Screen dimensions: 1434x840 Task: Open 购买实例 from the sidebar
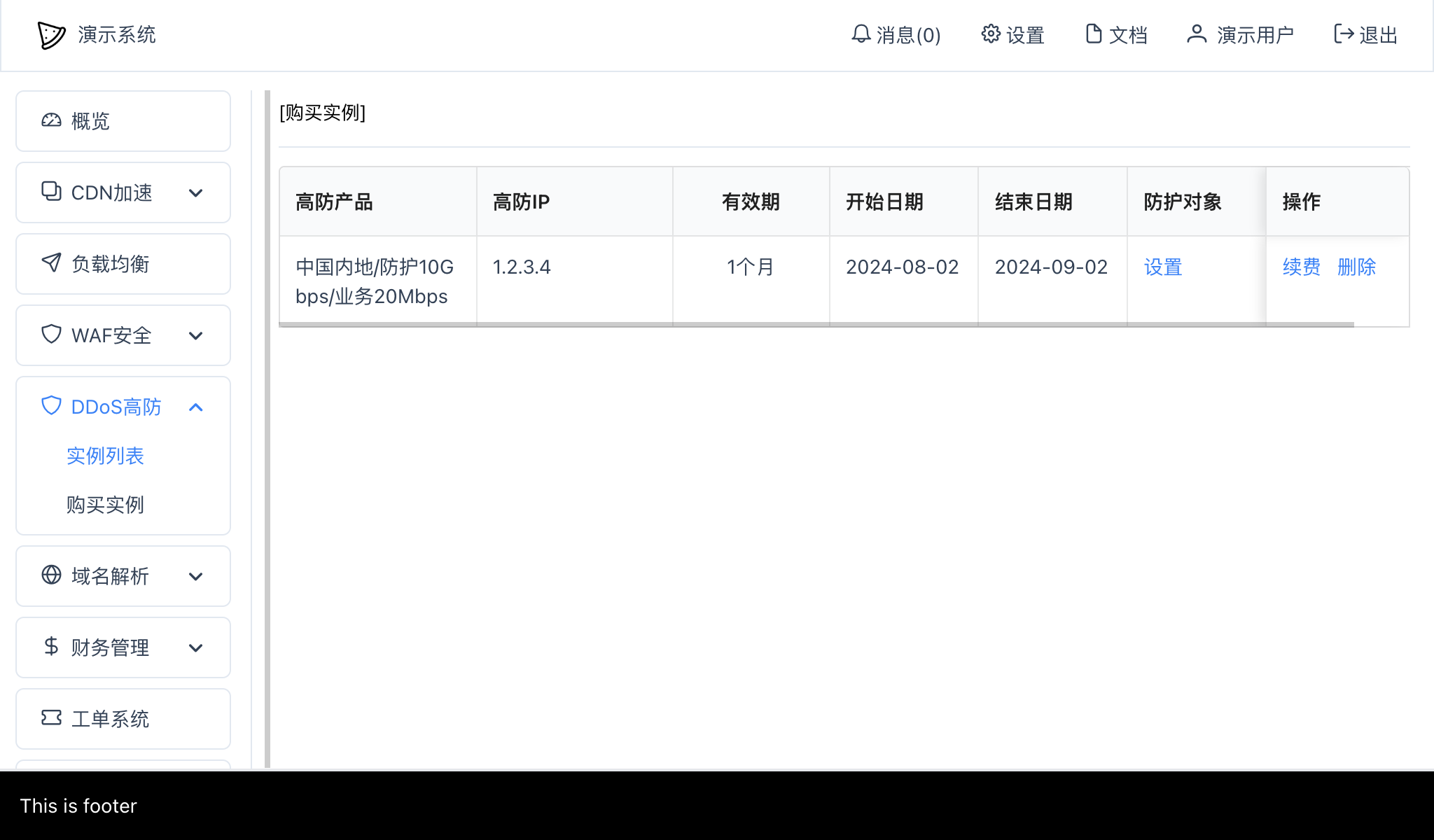coord(104,505)
